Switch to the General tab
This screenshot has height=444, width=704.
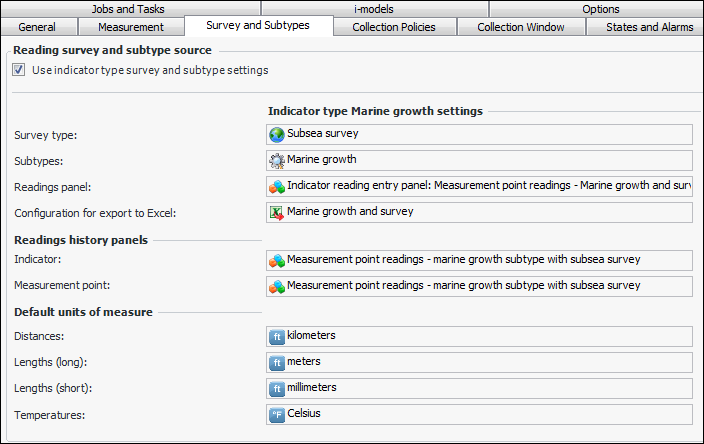(x=36, y=27)
